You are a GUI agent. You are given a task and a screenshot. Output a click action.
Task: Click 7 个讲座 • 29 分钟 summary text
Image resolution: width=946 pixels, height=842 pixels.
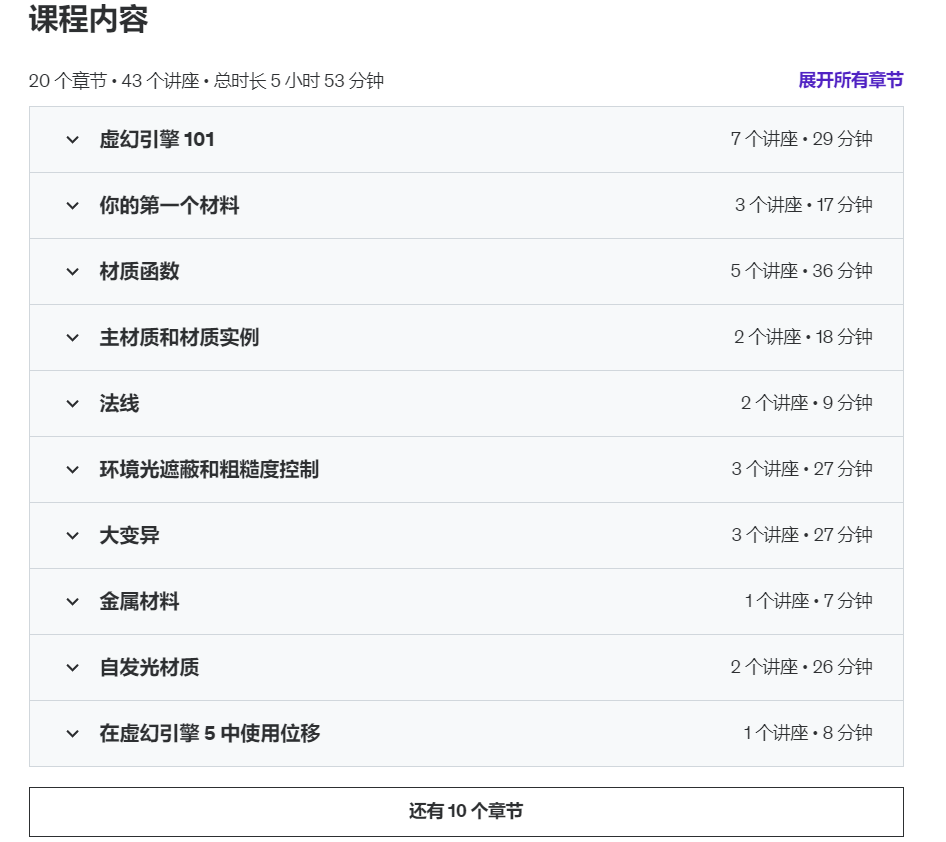801,139
